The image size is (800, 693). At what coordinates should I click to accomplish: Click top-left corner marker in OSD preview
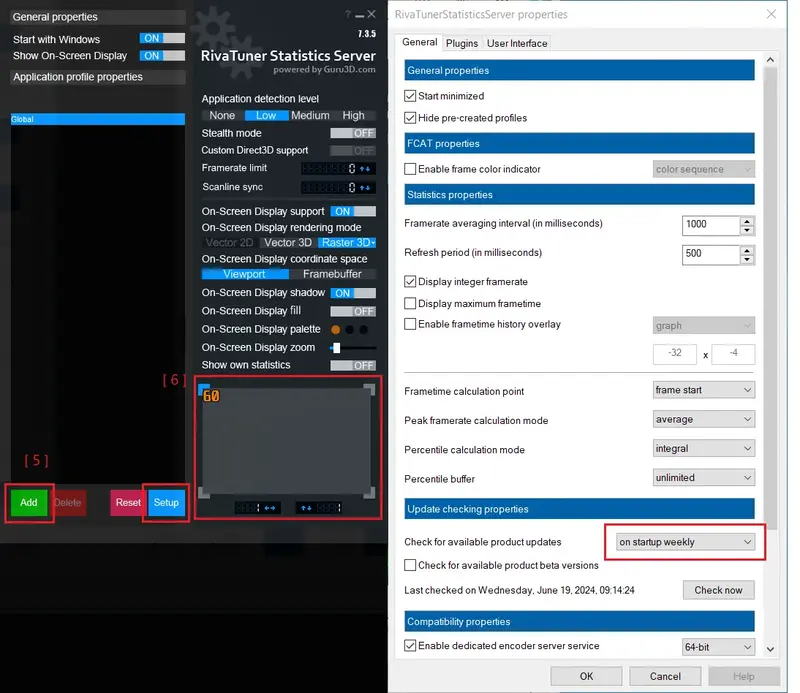(204, 388)
